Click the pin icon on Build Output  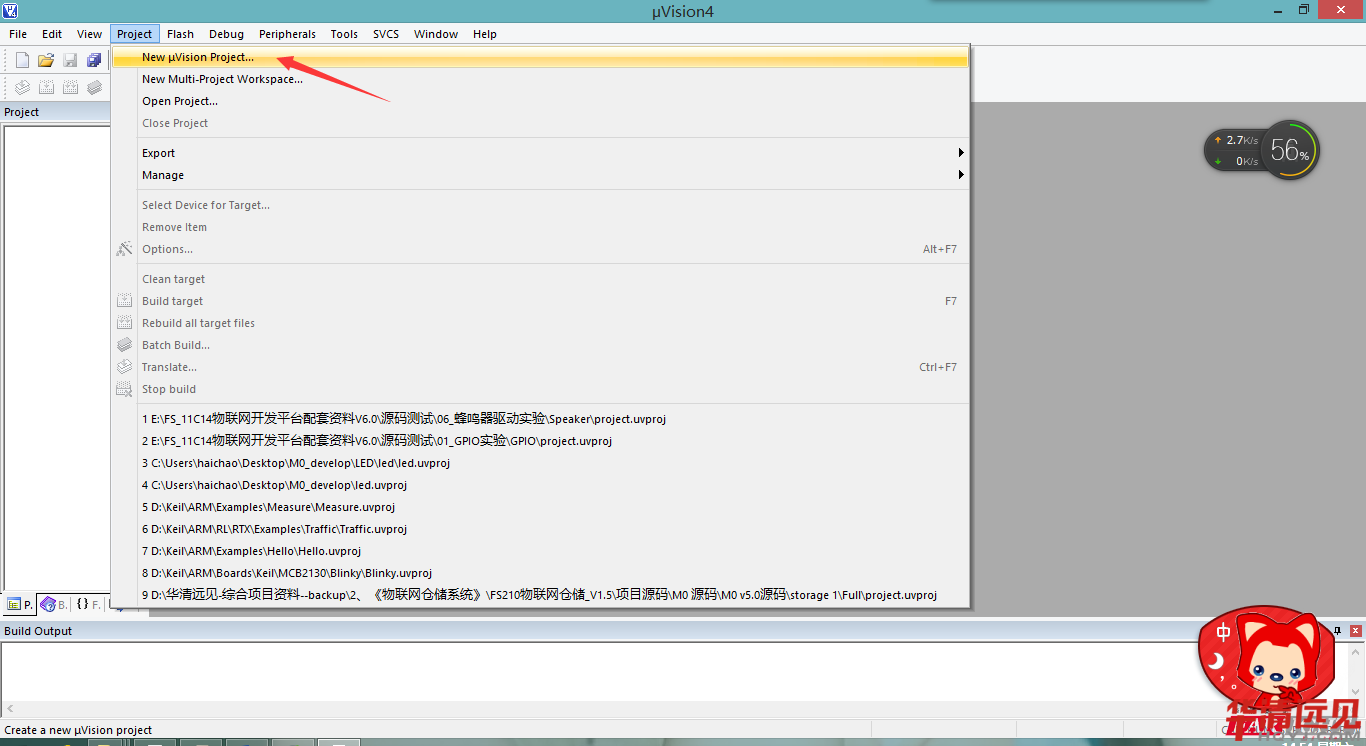coord(1337,631)
